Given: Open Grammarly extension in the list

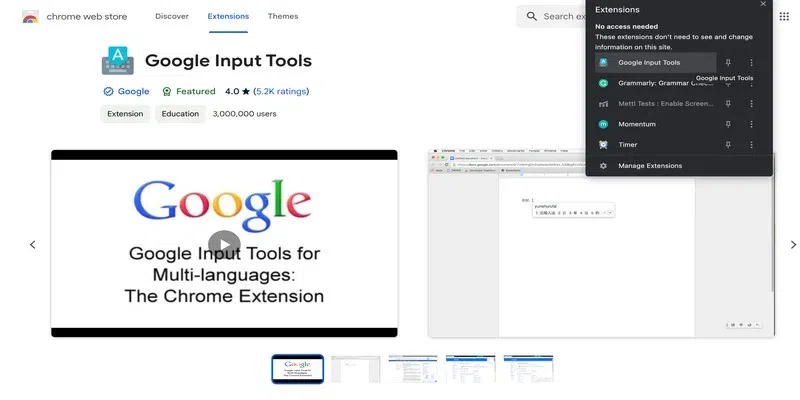Looking at the screenshot, I should tap(656, 83).
